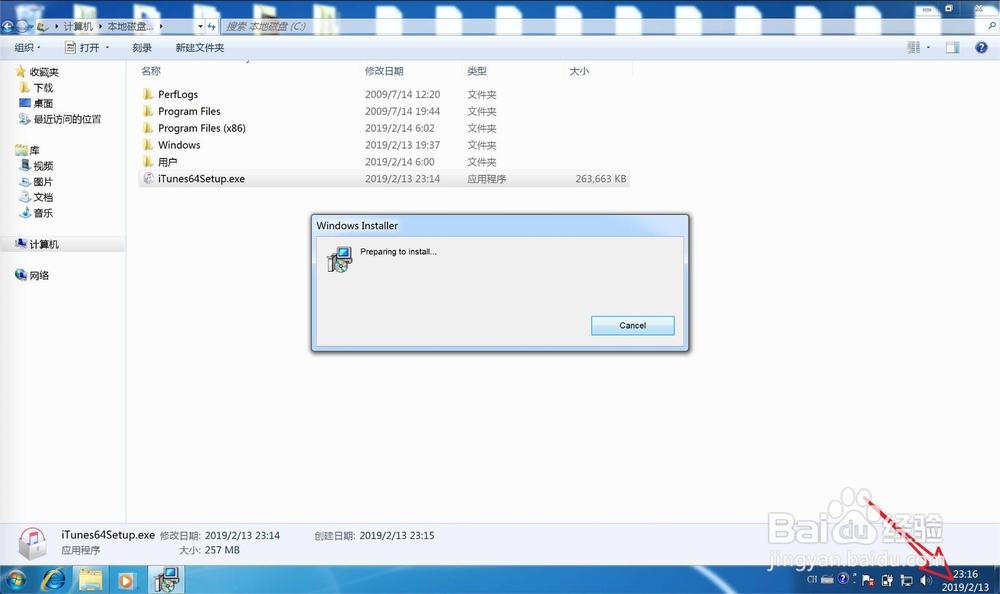Screen dimensions: 1000x594
Task: Click the 本地磁盘 breadcrumb in address bar
Action: [x=129, y=26]
